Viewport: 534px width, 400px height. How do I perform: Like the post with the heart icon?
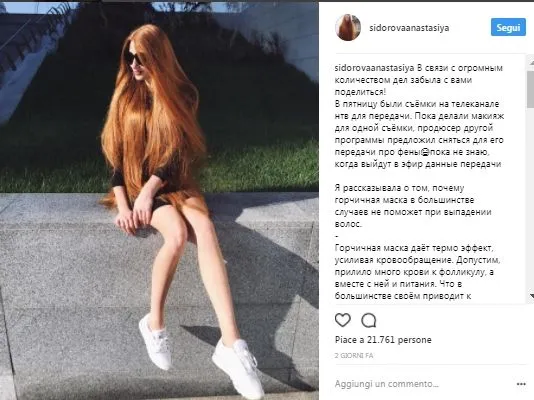pos(343,320)
